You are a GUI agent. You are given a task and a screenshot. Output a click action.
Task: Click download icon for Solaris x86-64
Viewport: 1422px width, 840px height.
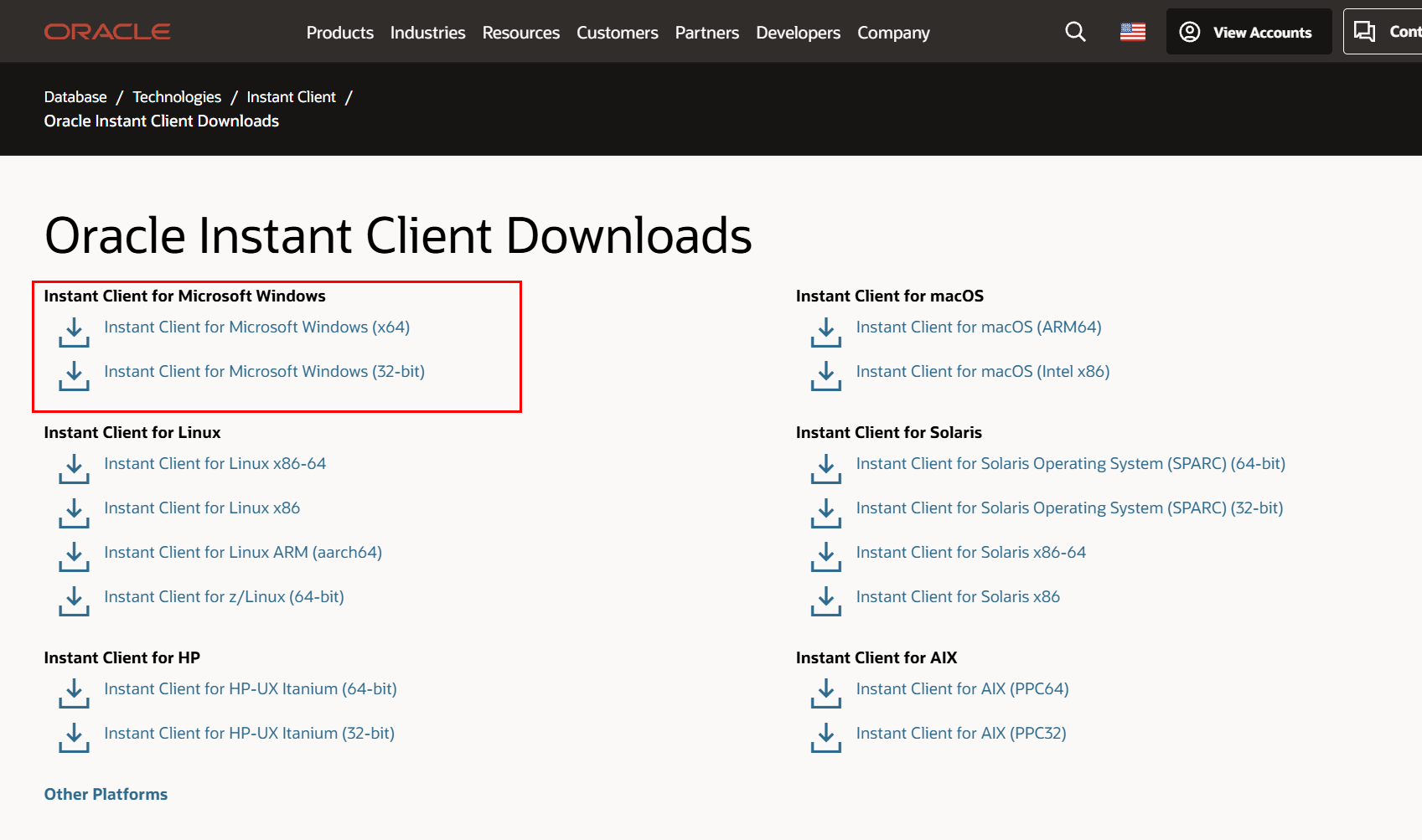(826, 557)
